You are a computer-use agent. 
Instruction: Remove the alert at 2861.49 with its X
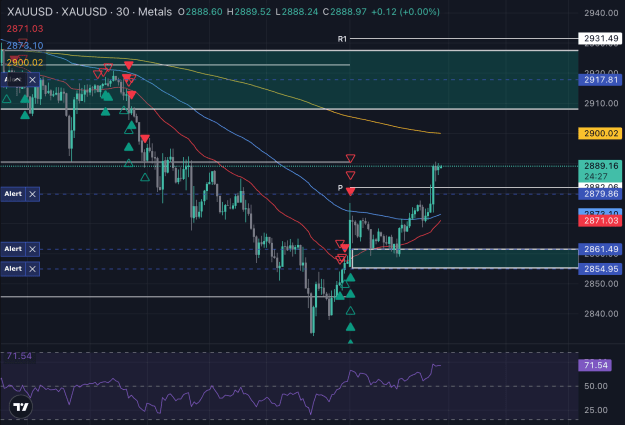pyautogui.click(x=33, y=249)
